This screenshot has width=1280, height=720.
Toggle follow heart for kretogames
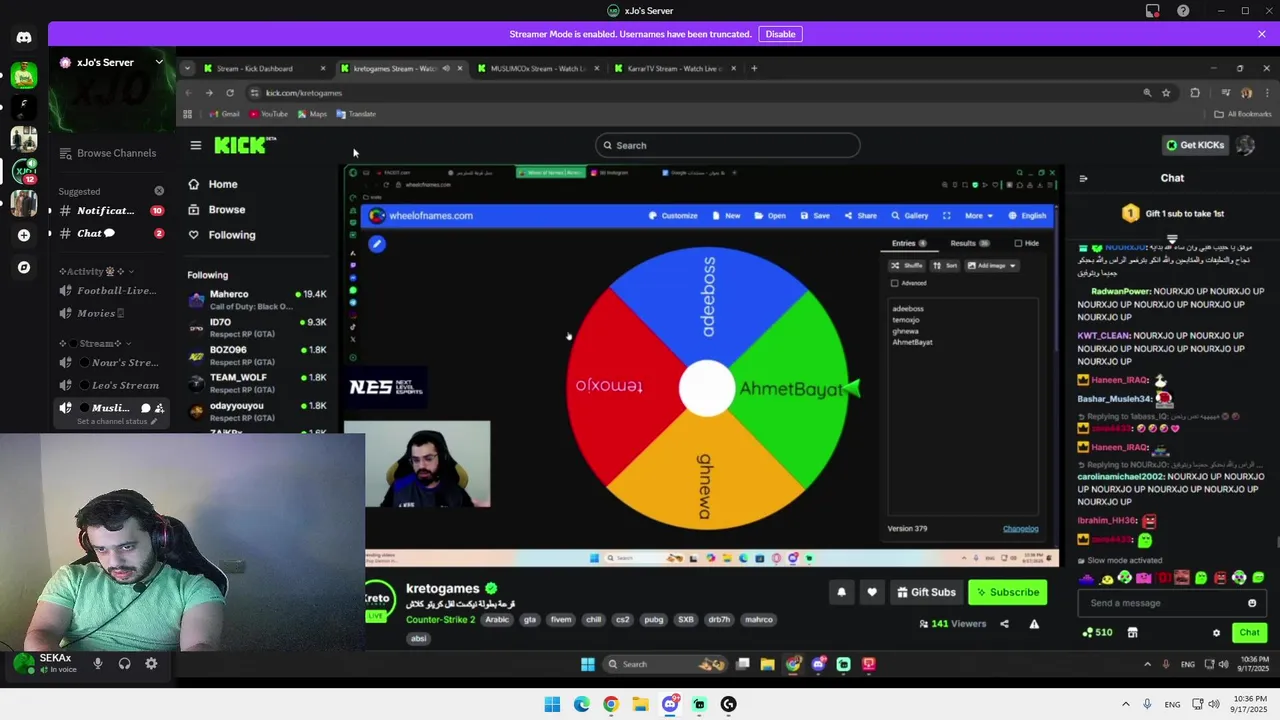(x=872, y=592)
